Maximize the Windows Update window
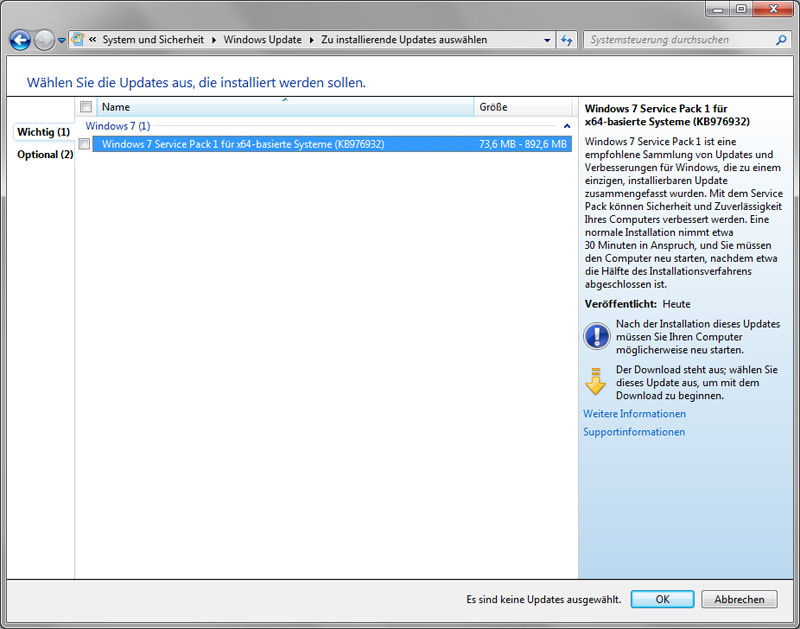Viewport: 800px width, 629px height. 741,9
